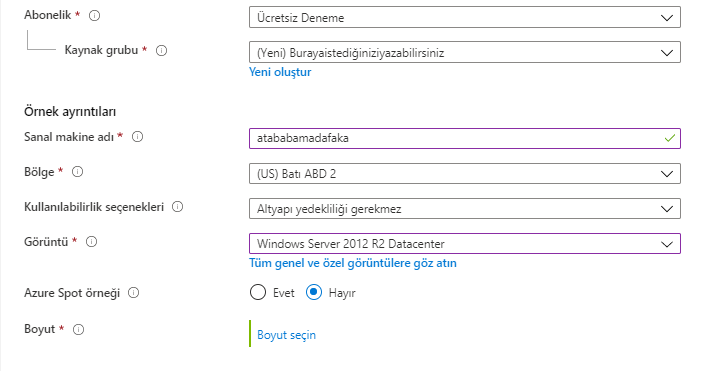Click the info icon next to Görüntü

pos(91,242)
